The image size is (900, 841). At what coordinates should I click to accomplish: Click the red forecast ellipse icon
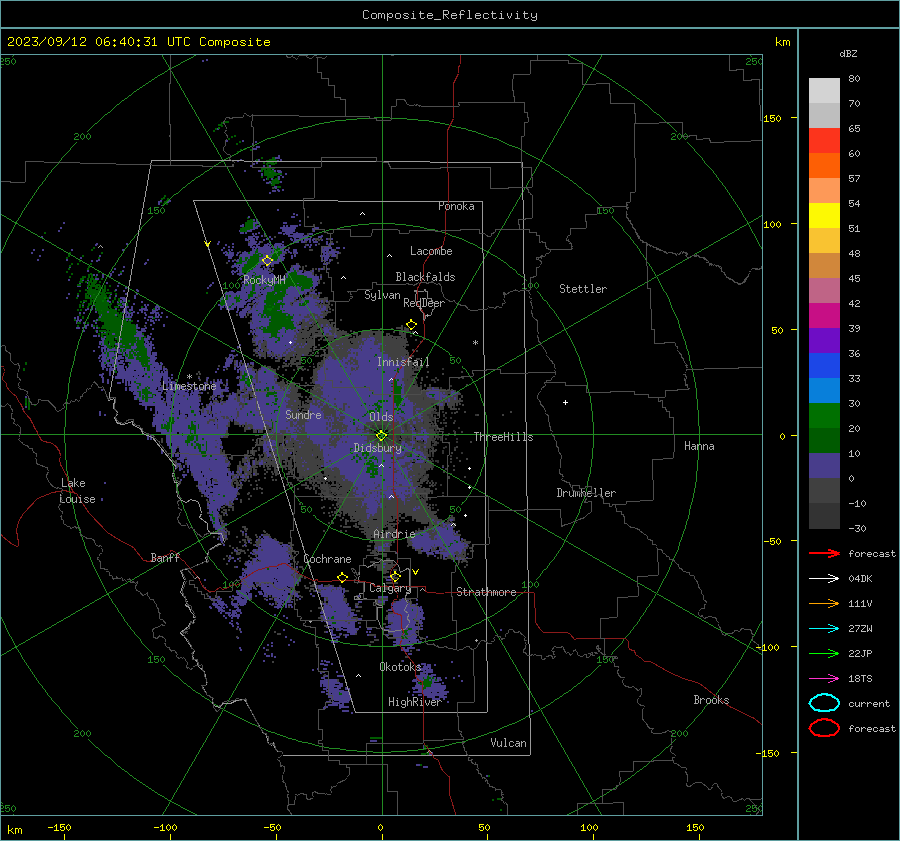[824, 728]
